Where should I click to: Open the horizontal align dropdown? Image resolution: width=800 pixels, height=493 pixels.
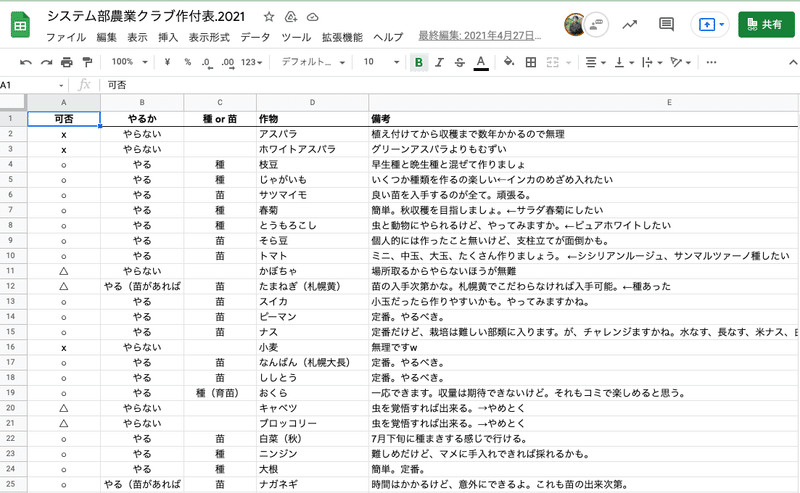tap(595, 62)
